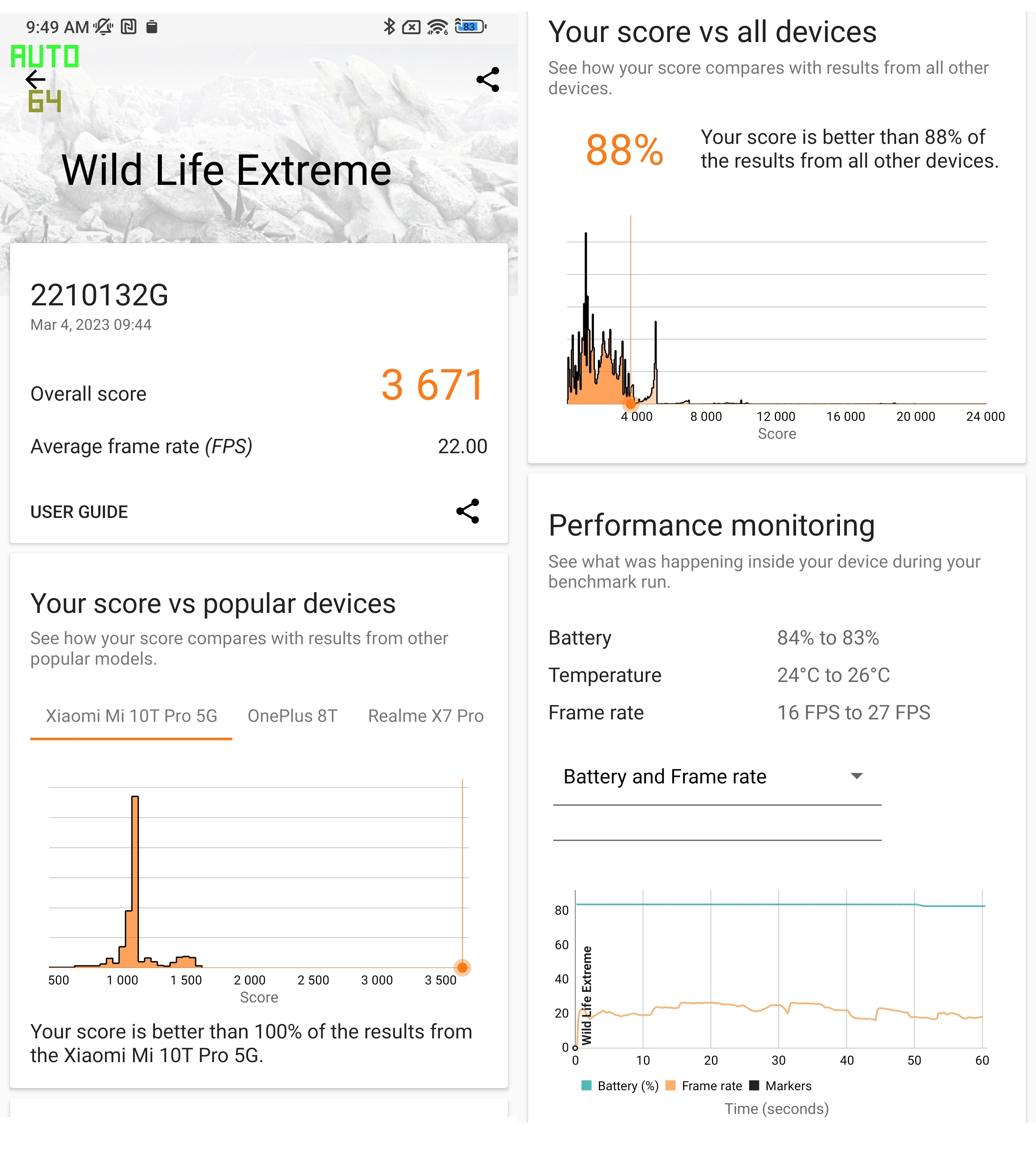The image size is (1036, 1151).
Task: Tap the overall score 3 671
Action: pos(433,385)
